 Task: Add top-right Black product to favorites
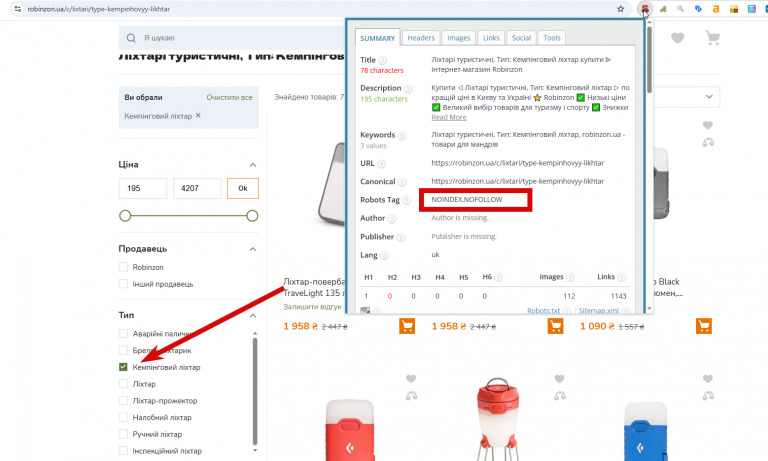tap(708, 125)
